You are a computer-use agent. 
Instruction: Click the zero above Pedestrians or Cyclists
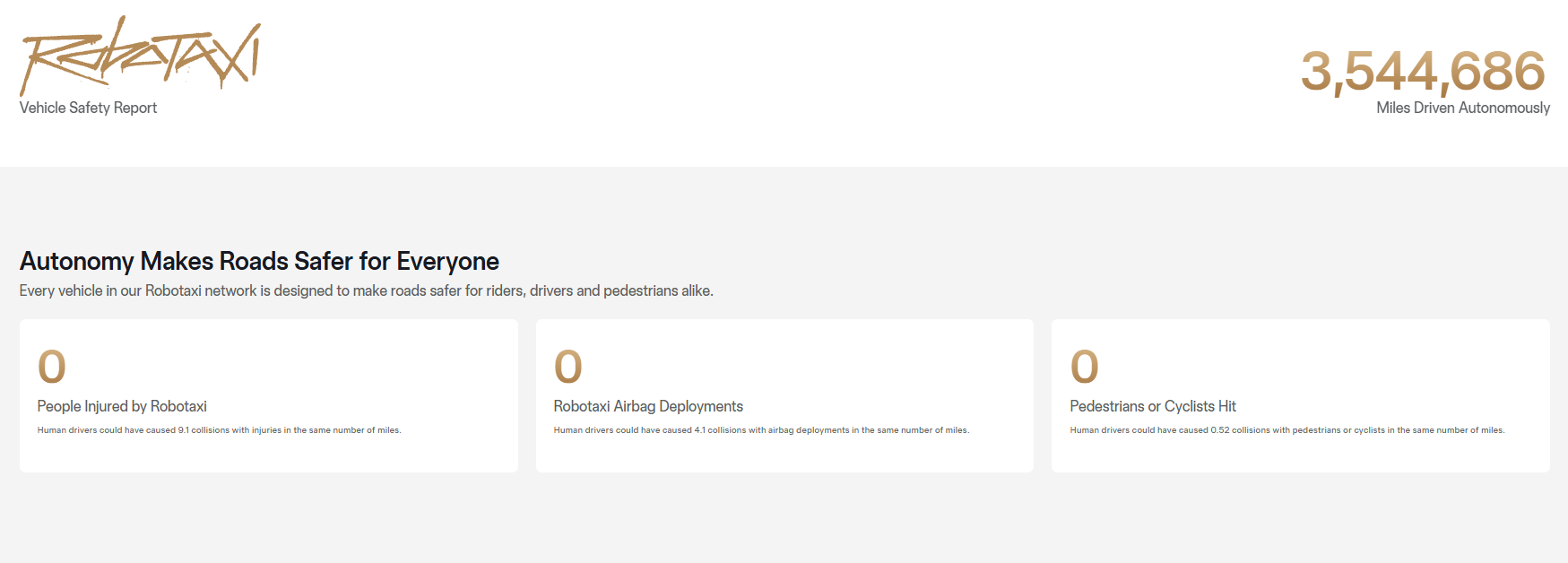coord(1085,366)
